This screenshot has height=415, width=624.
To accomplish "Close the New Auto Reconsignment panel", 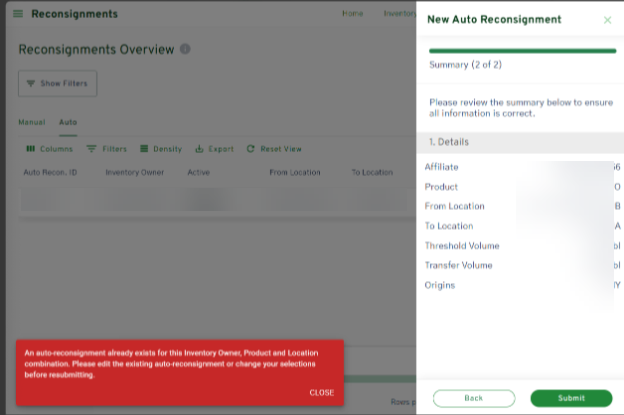I will coord(607,19).
